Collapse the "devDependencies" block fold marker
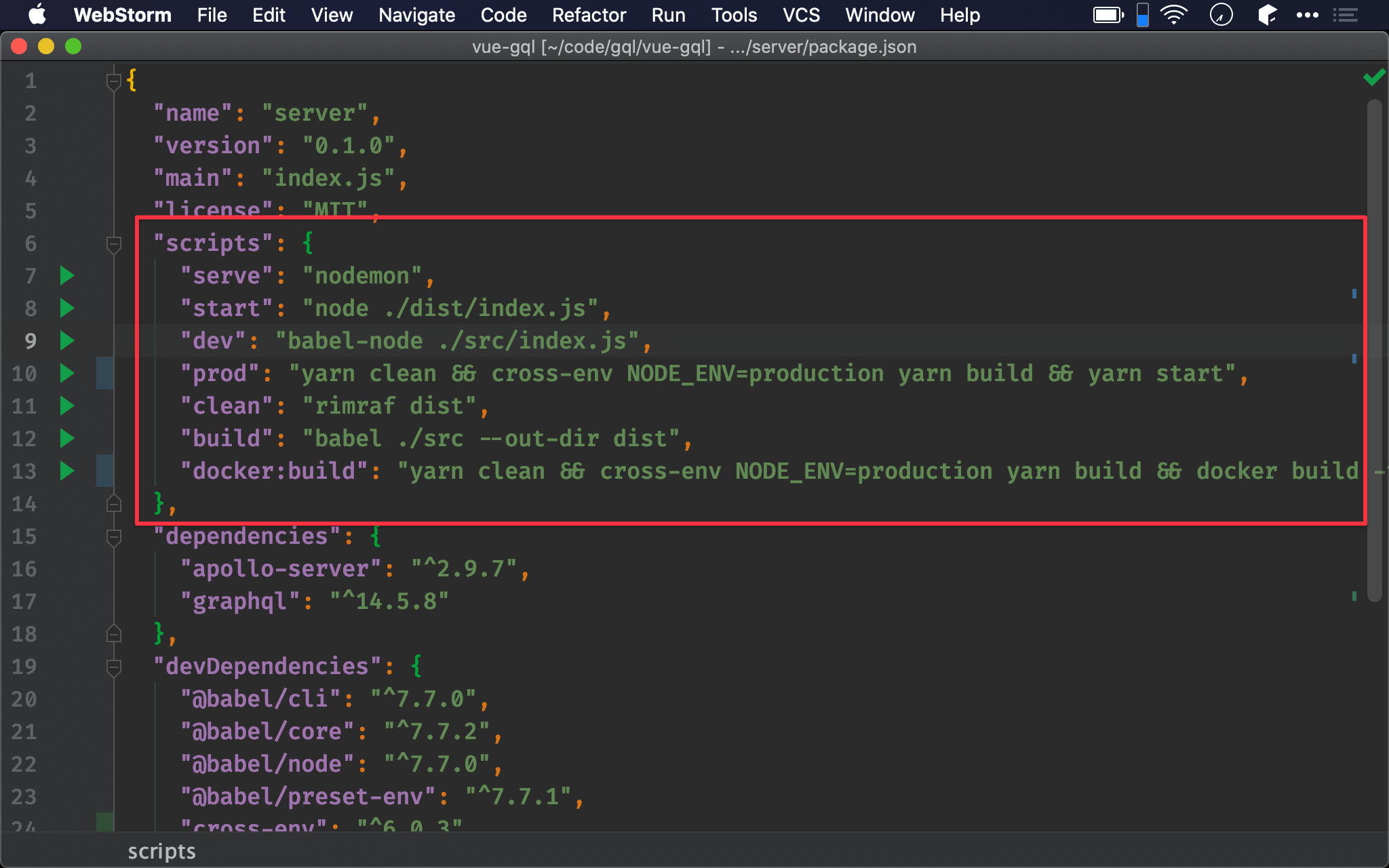 (114, 667)
